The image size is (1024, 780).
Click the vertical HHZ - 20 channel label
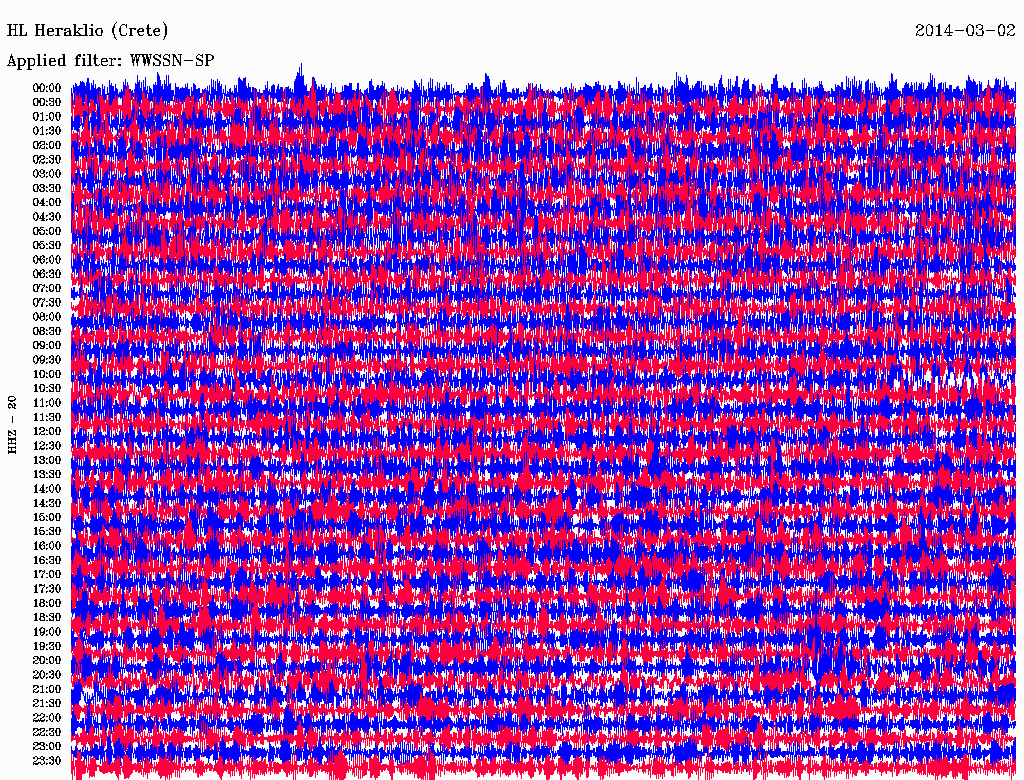coord(12,425)
